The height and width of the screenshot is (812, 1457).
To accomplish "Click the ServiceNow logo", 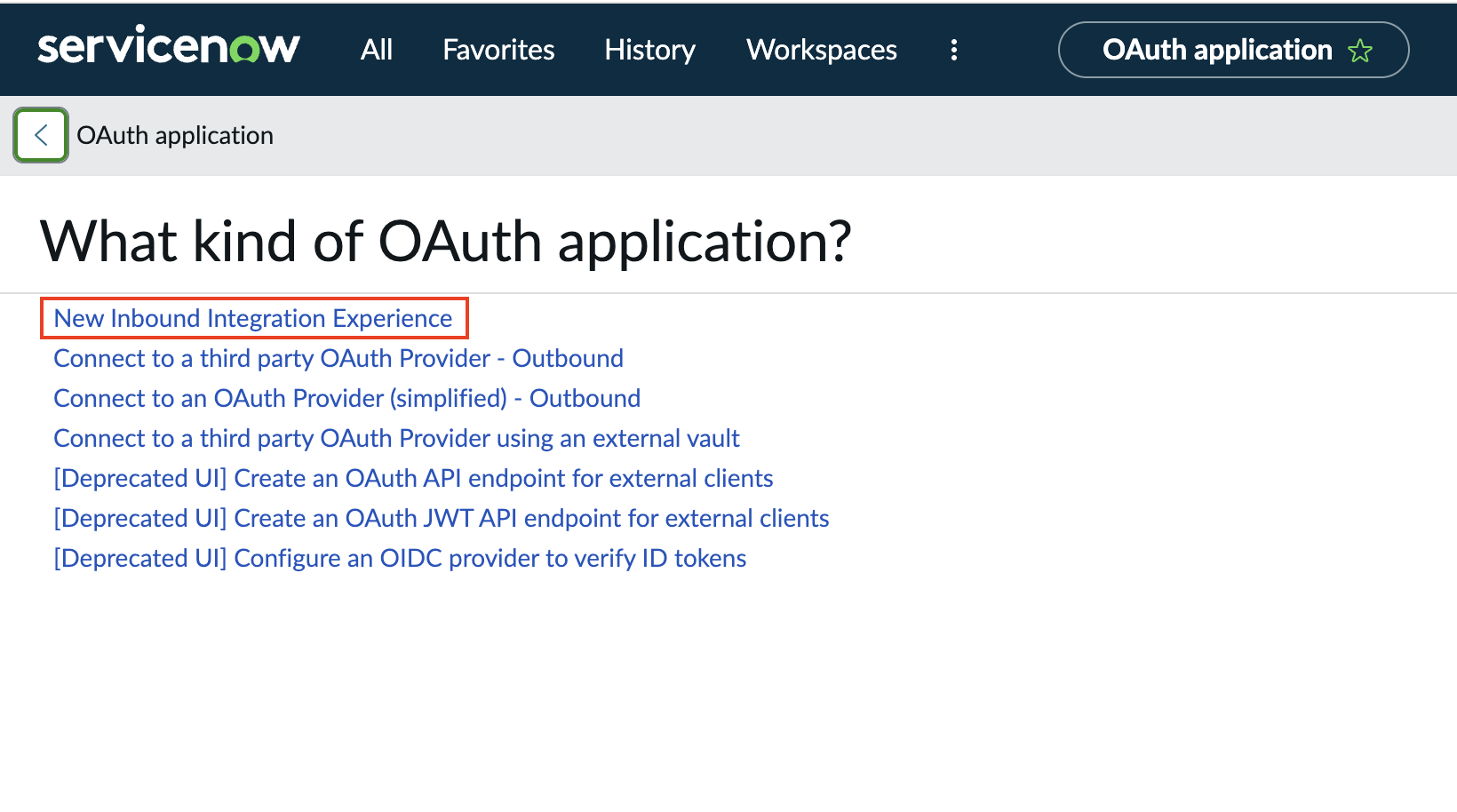I will pyautogui.click(x=169, y=46).
